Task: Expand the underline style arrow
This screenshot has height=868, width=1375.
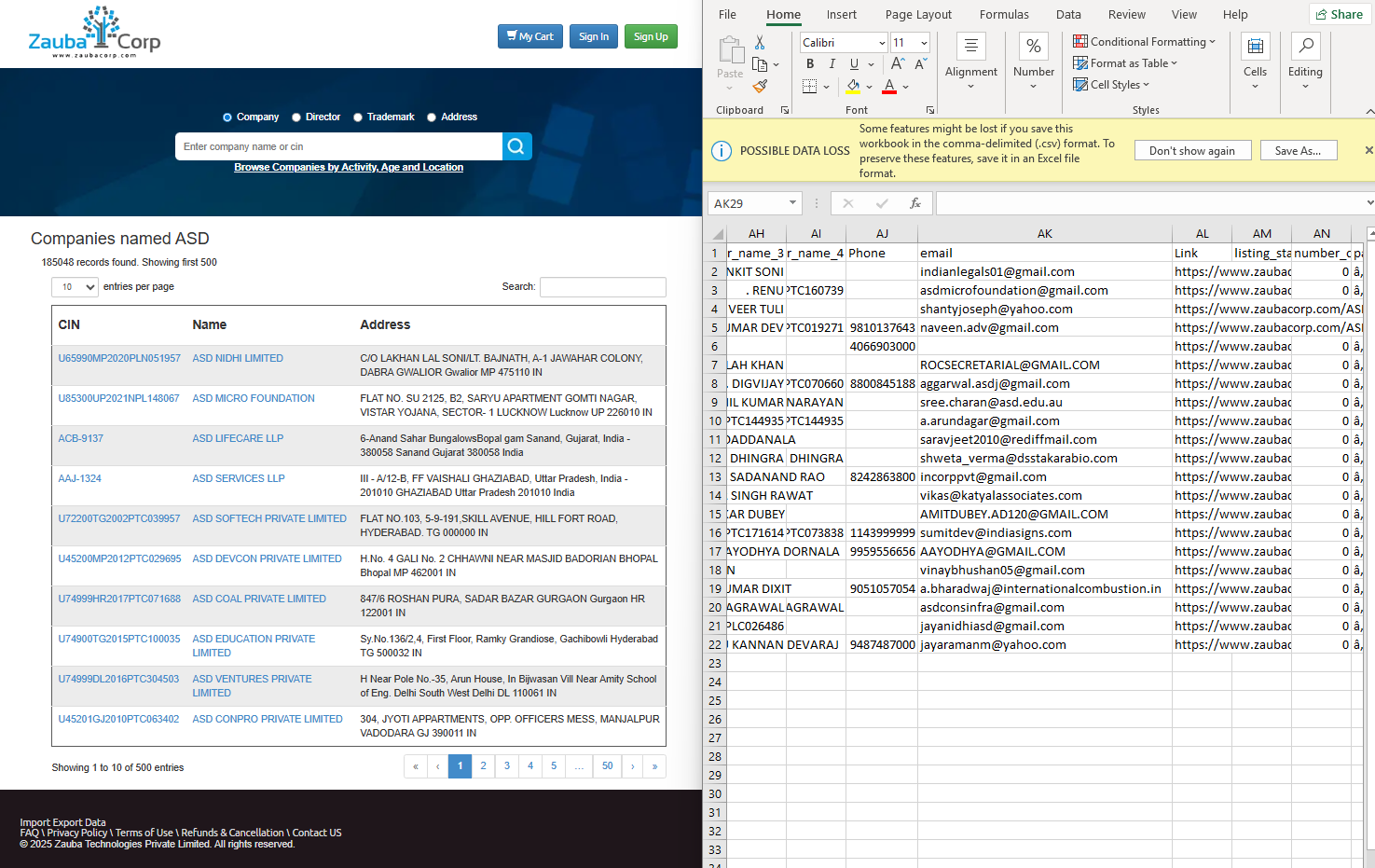Action: pos(872,64)
